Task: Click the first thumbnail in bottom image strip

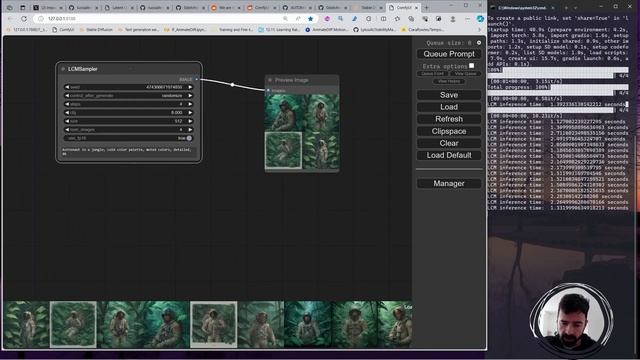Action: click(26, 324)
